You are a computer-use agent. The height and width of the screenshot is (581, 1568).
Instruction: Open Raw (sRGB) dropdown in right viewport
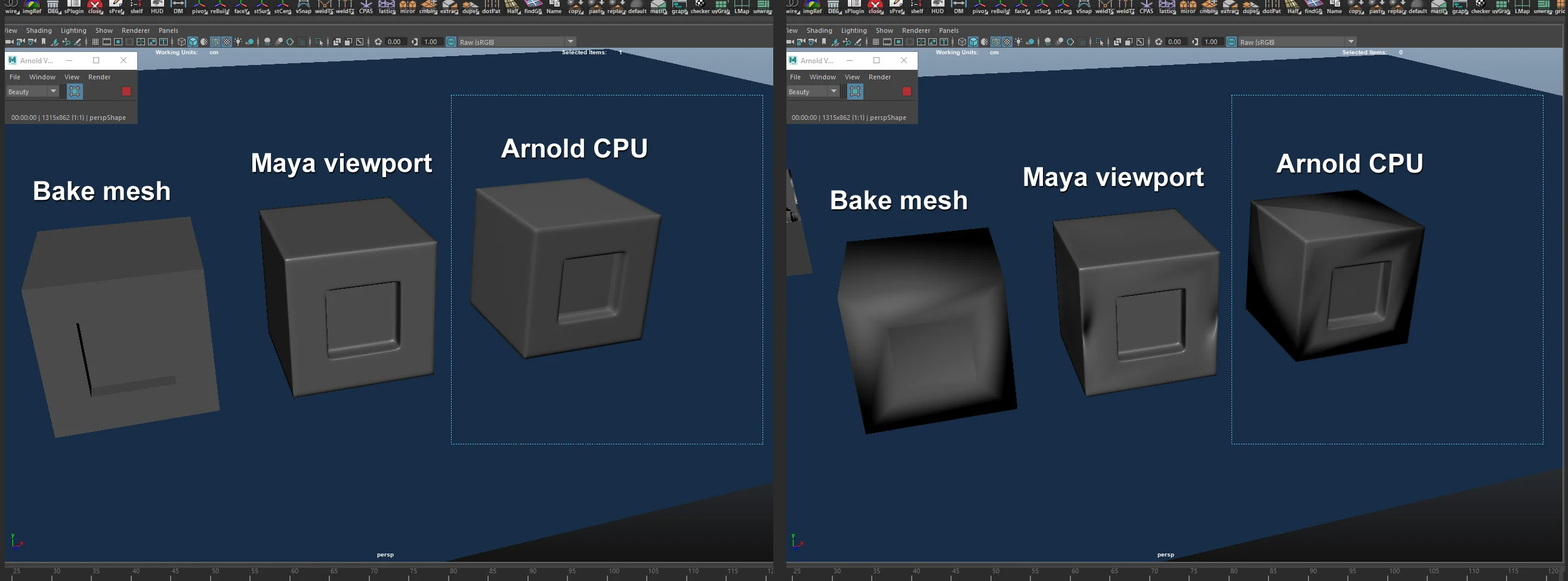[x=1298, y=41]
